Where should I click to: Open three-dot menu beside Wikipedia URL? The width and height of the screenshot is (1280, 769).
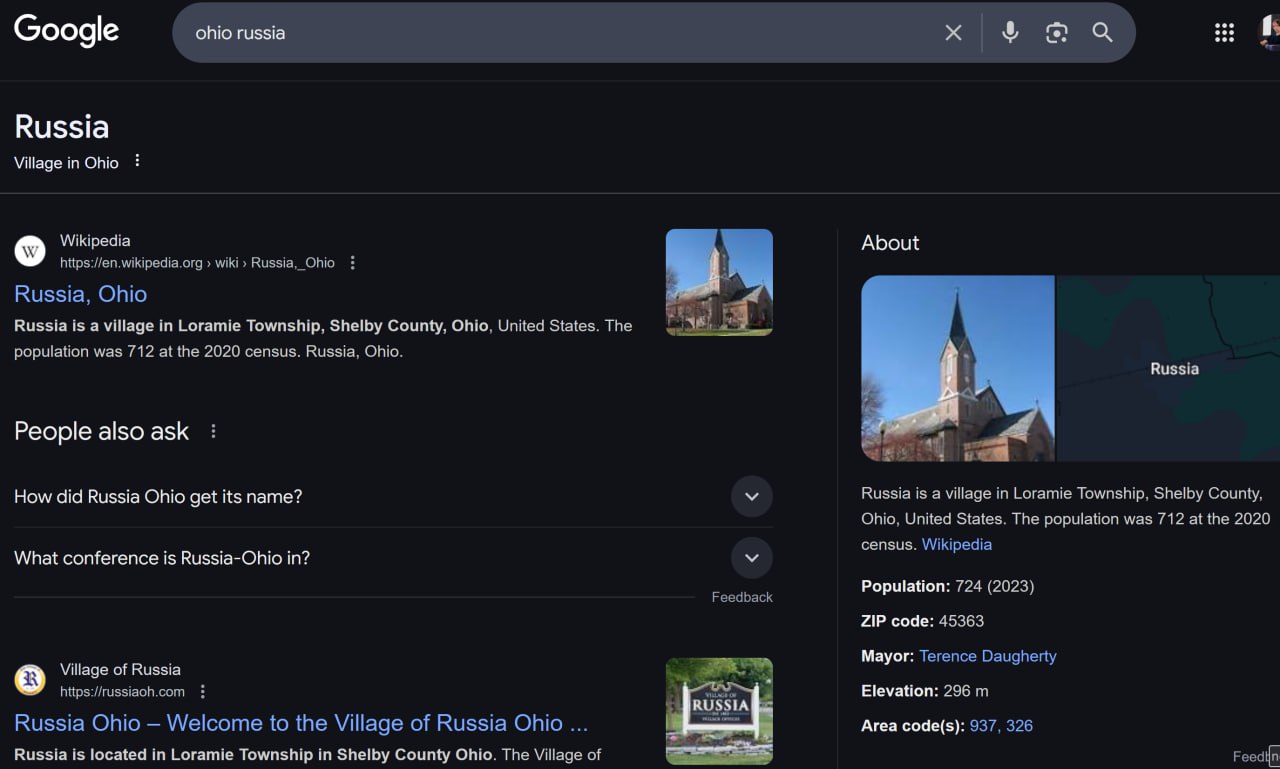[352, 263]
